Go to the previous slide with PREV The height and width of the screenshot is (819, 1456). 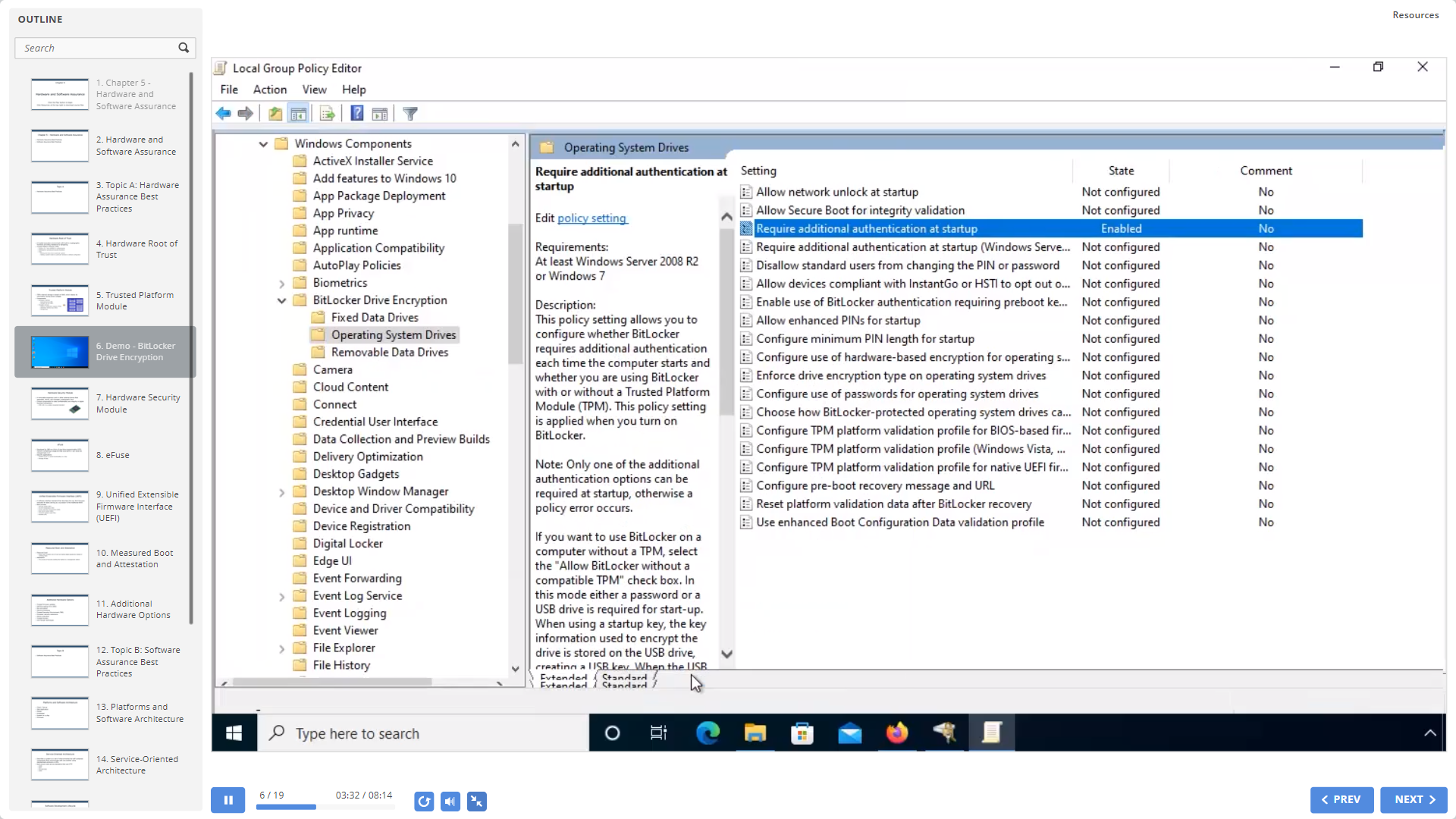tap(1341, 799)
